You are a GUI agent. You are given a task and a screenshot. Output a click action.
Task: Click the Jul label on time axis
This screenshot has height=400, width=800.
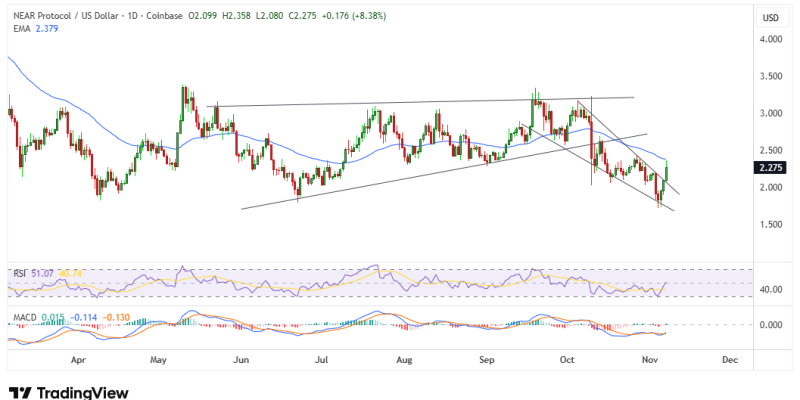[x=322, y=357]
